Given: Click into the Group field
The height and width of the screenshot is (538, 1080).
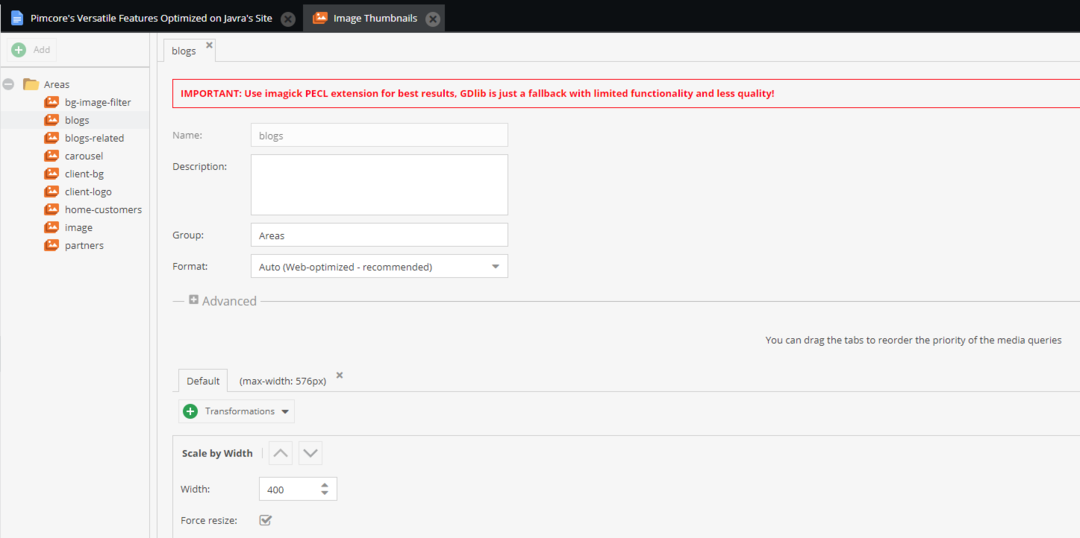Looking at the screenshot, I should pos(380,235).
